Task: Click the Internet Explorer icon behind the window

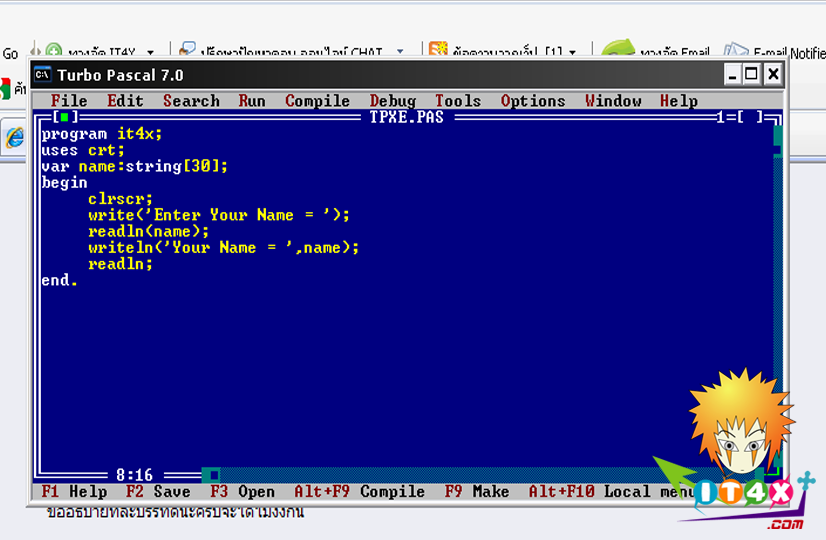Action: click(15, 138)
